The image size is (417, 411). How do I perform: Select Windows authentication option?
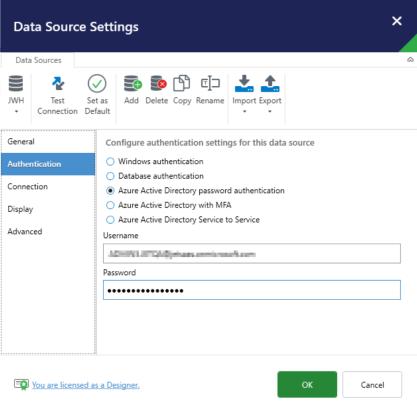click(x=110, y=162)
